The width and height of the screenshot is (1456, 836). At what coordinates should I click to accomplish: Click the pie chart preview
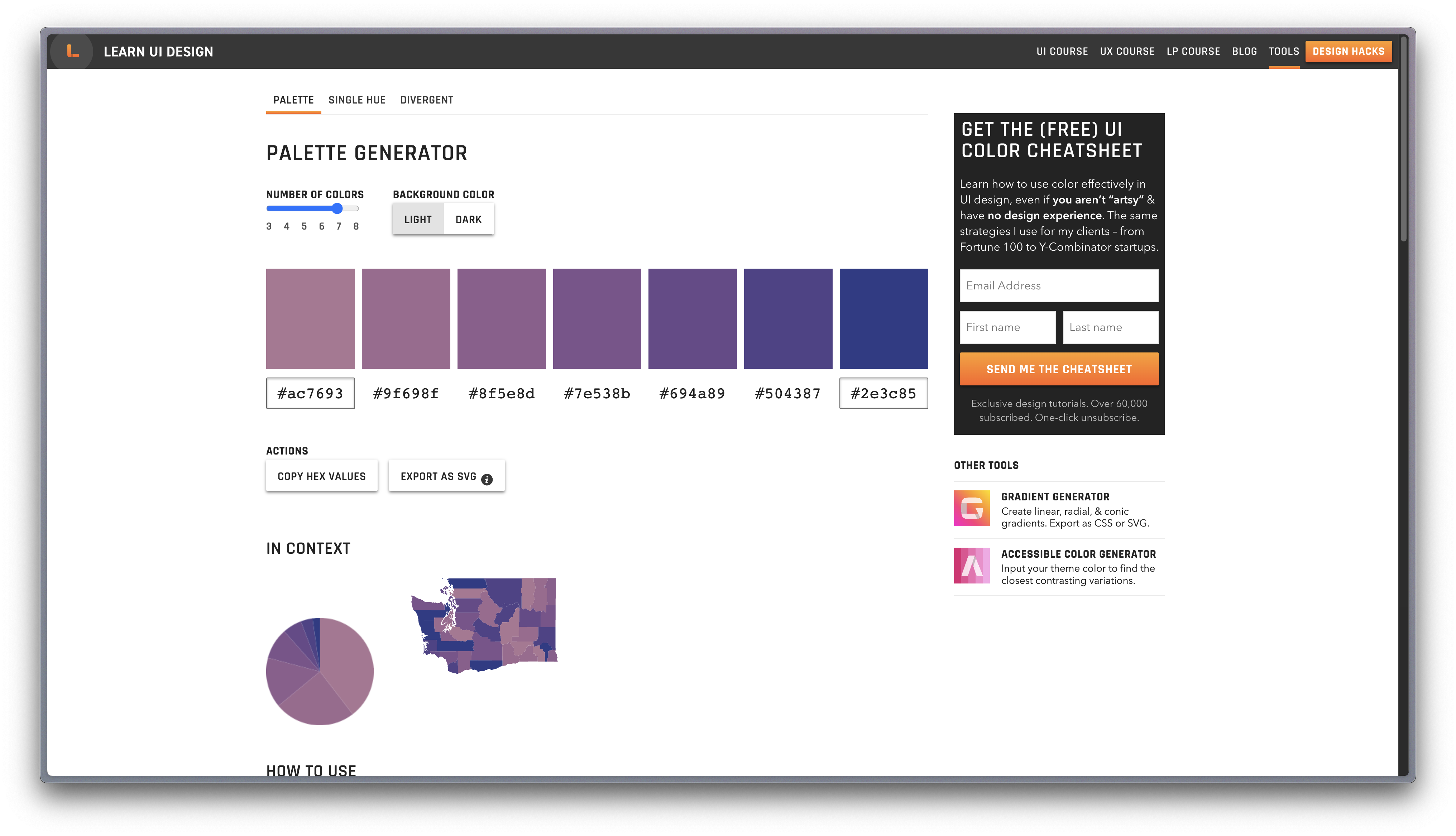tap(320, 671)
